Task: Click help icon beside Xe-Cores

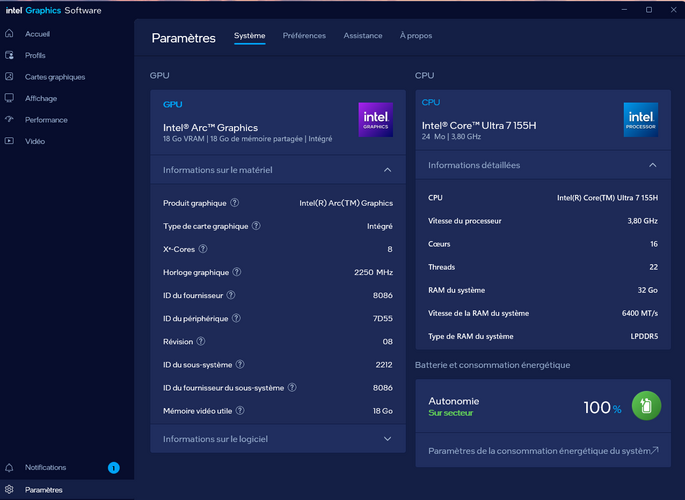Action: pos(203,249)
